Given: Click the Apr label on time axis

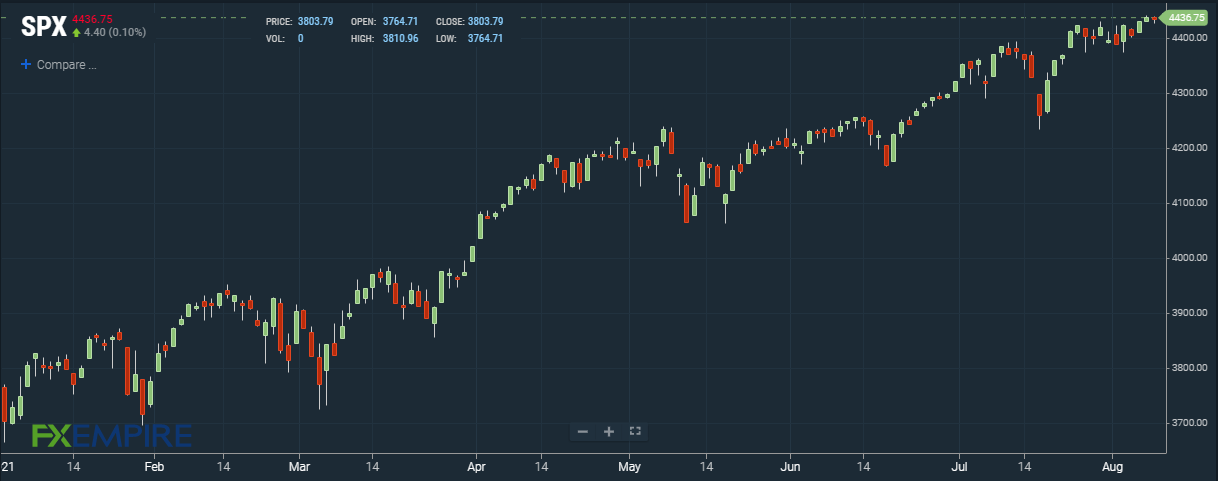Looking at the screenshot, I should (x=476, y=466).
